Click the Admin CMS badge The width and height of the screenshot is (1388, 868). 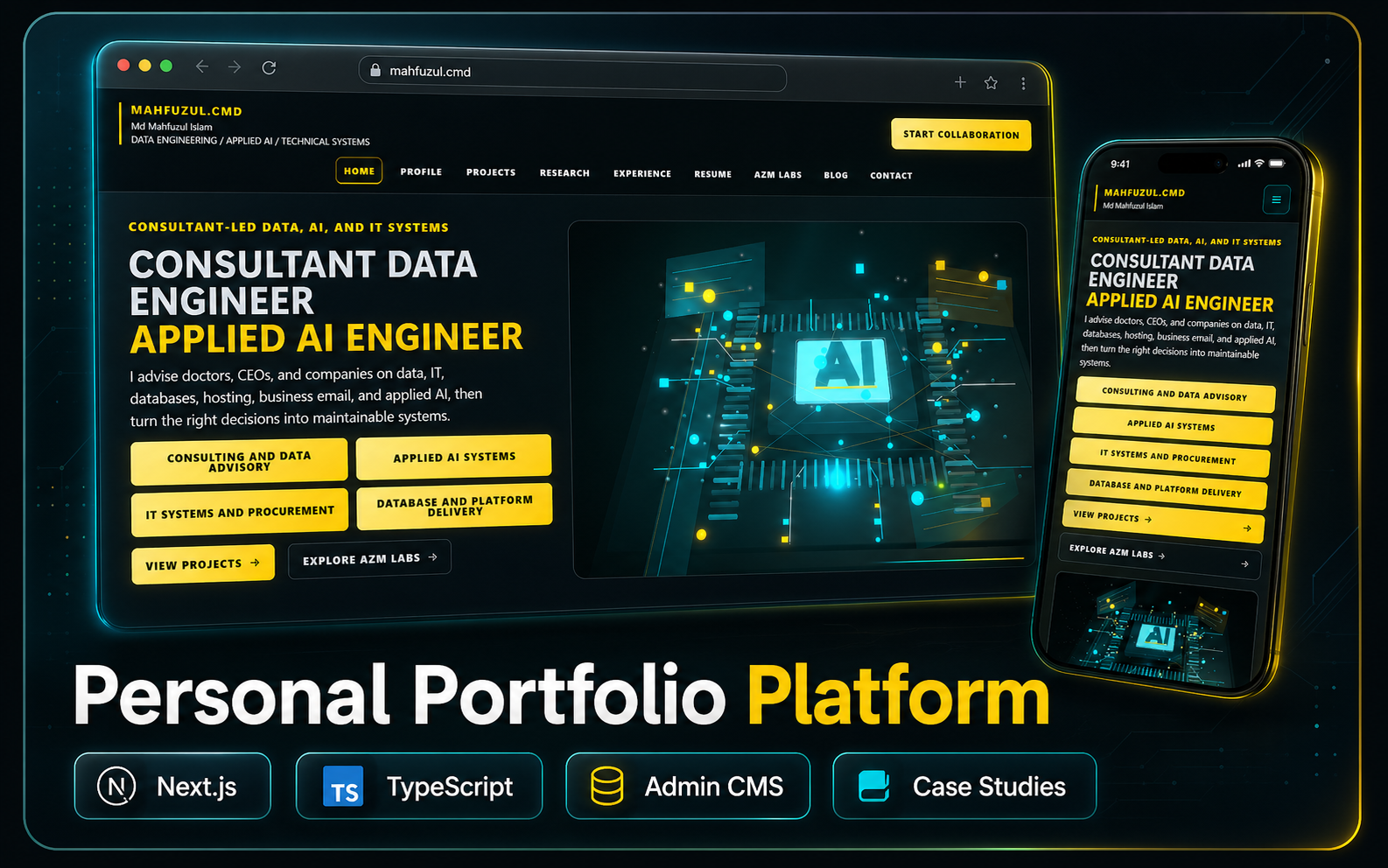coord(688,786)
